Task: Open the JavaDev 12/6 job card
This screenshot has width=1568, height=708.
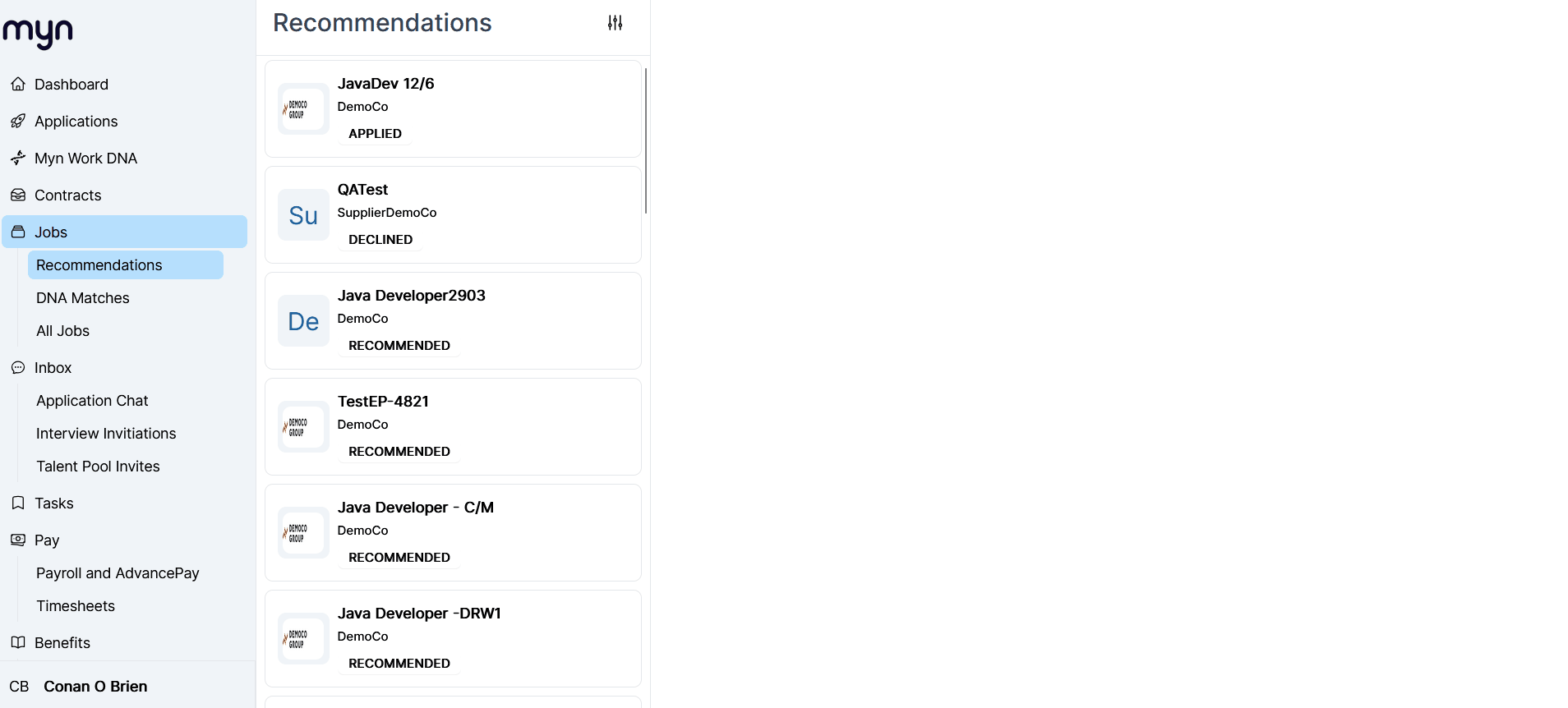Action: pyautogui.click(x=453, y=108)
